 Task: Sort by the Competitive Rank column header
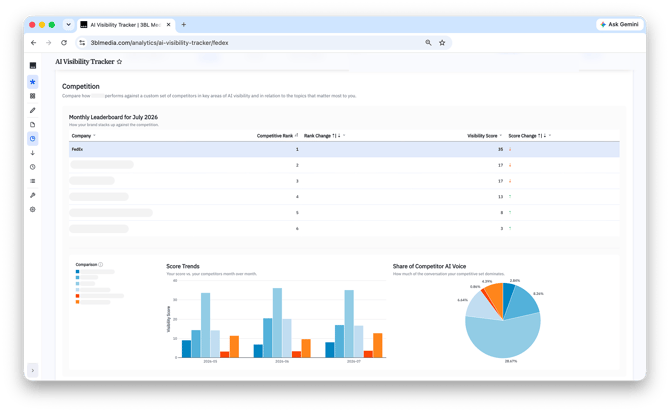point(275,136)
